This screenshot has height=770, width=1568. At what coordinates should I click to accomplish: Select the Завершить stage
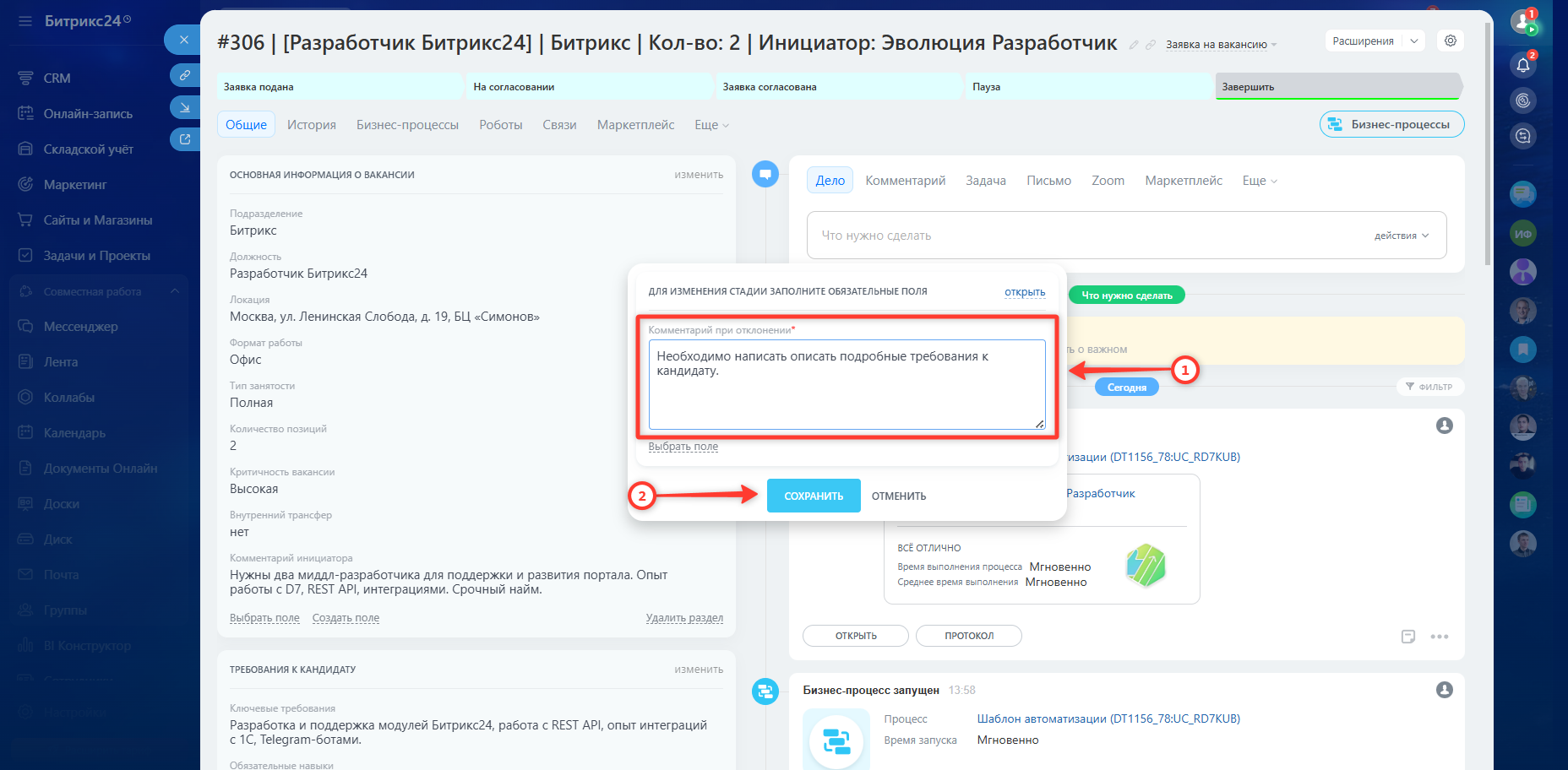click(x=1338, y=86)
